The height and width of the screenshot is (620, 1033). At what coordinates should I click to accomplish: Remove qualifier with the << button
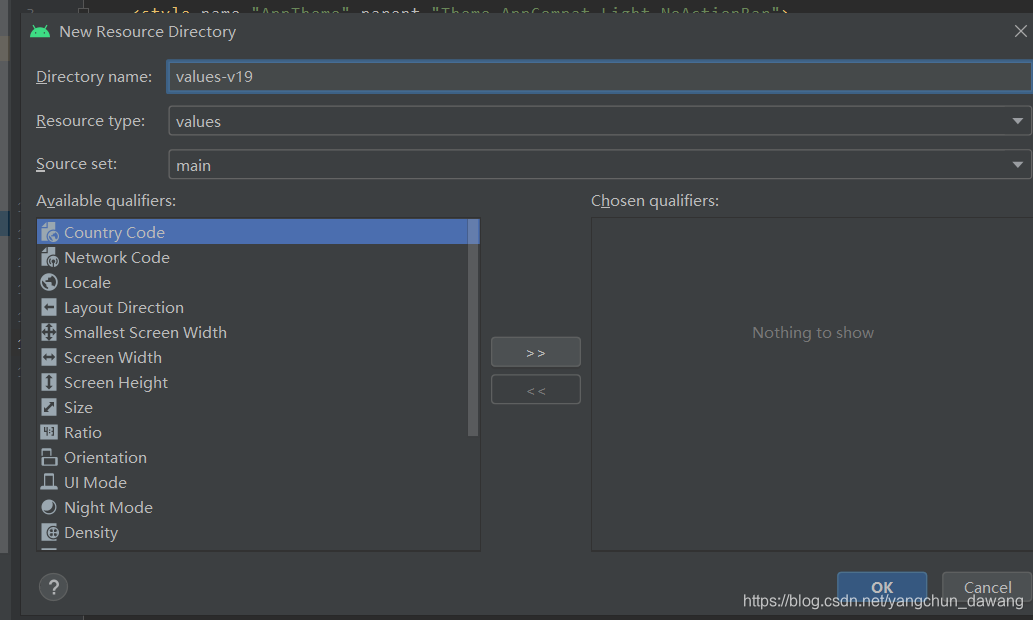pos(536,390)
